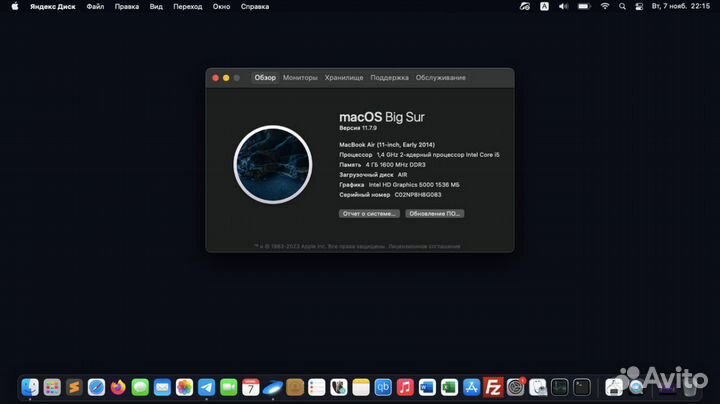Image resolution: width=720 pixels, height=404 pixels.
Task: Launch Microsoft Word from the Dock
Action: pyautogui.click(x=427, y=387)
